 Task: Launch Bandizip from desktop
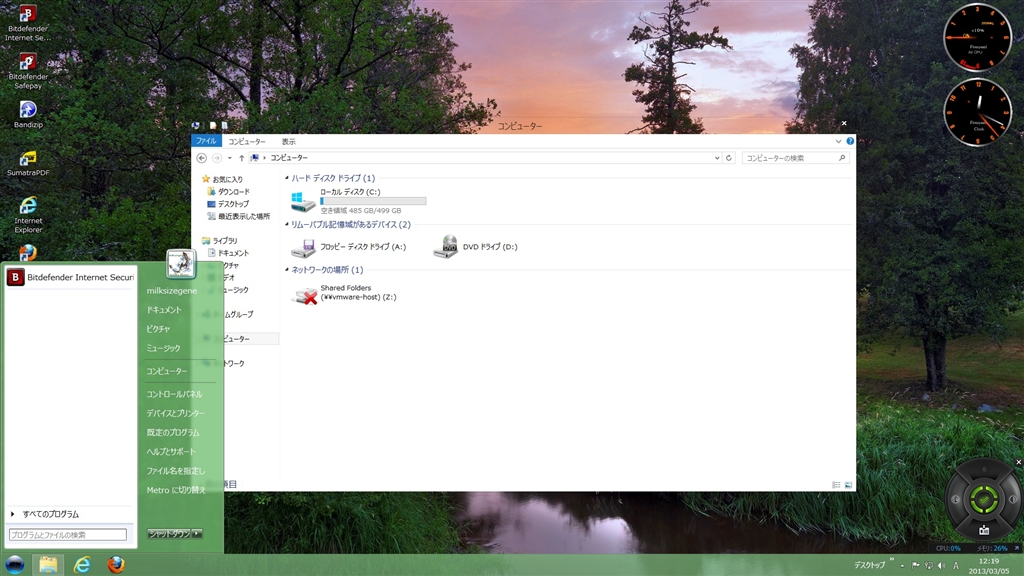click(27, 114)
